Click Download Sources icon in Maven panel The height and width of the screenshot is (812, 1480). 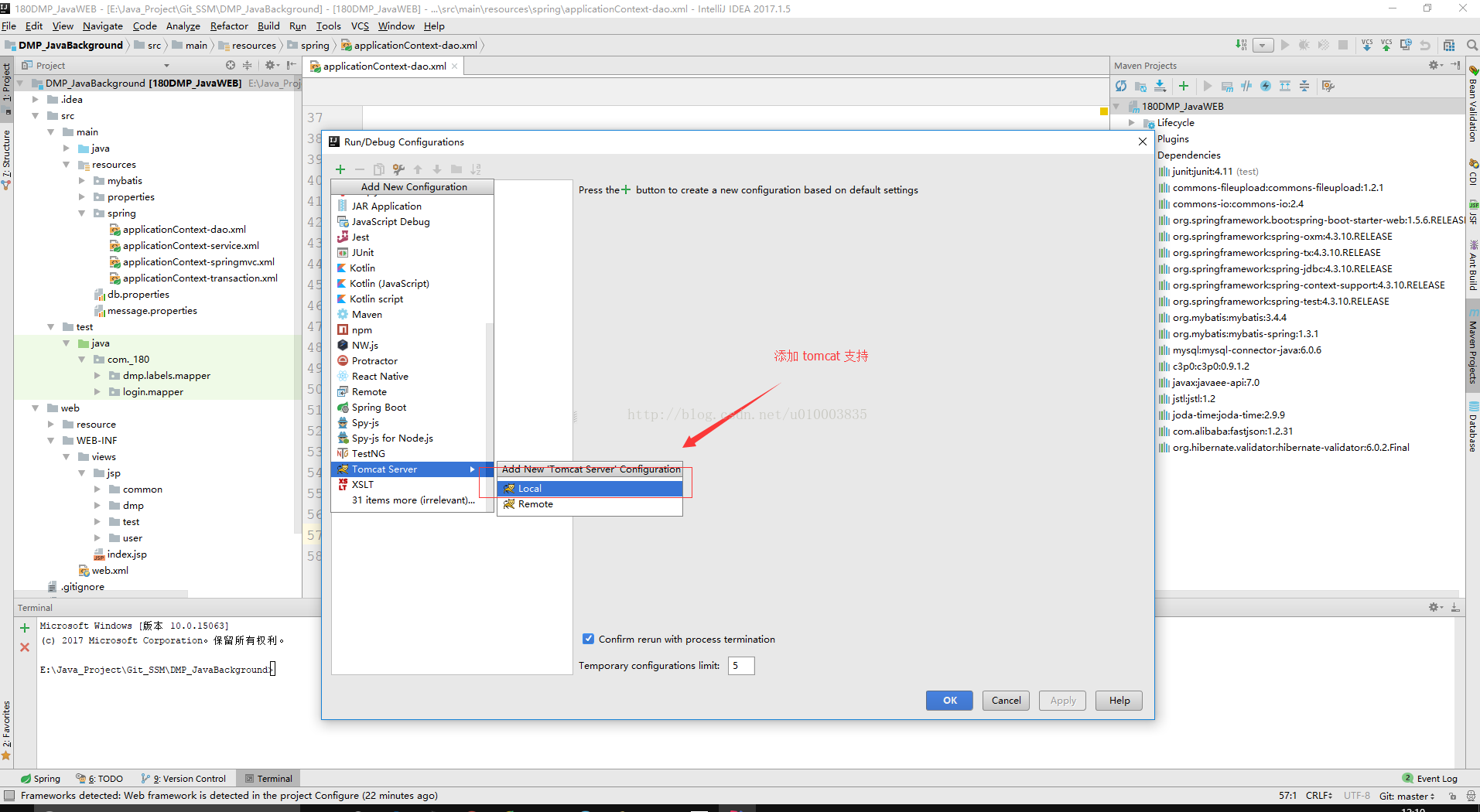click(x=1160, y=86)
